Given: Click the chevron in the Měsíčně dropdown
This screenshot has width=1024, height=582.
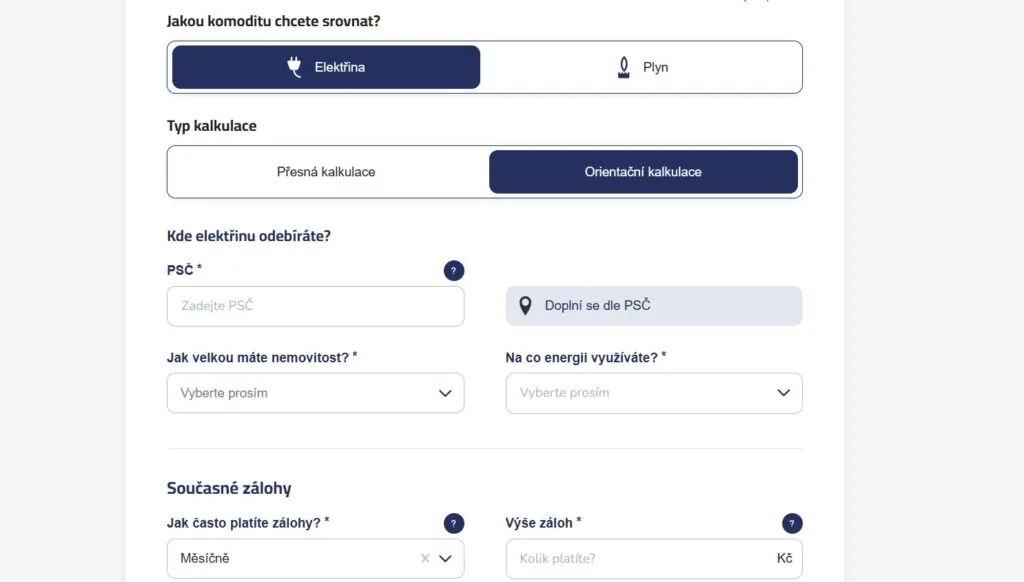Looking at the screenshot, I should click(445, 558).
